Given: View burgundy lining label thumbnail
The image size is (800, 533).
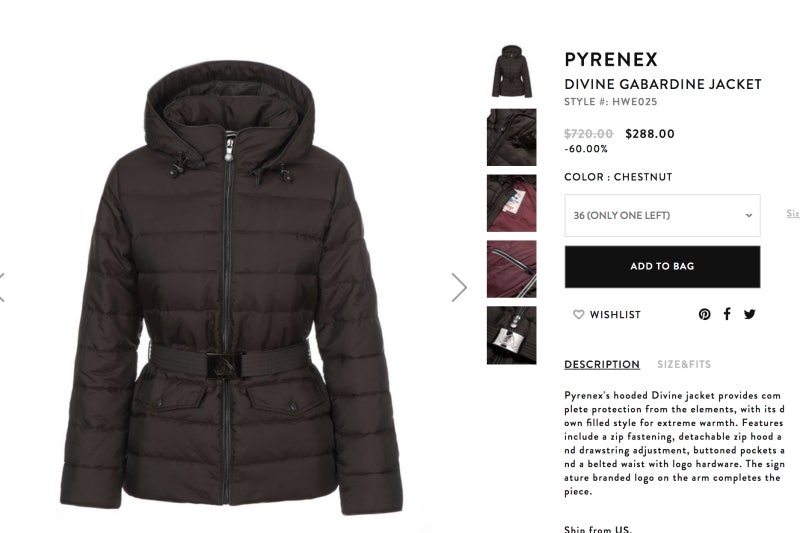Looking at the screenshot, I should point(511,203).
